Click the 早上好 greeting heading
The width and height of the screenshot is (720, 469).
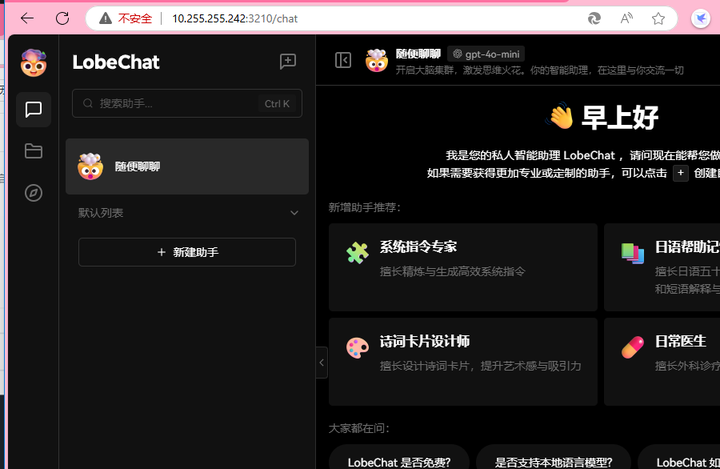(x=619, y=118)
